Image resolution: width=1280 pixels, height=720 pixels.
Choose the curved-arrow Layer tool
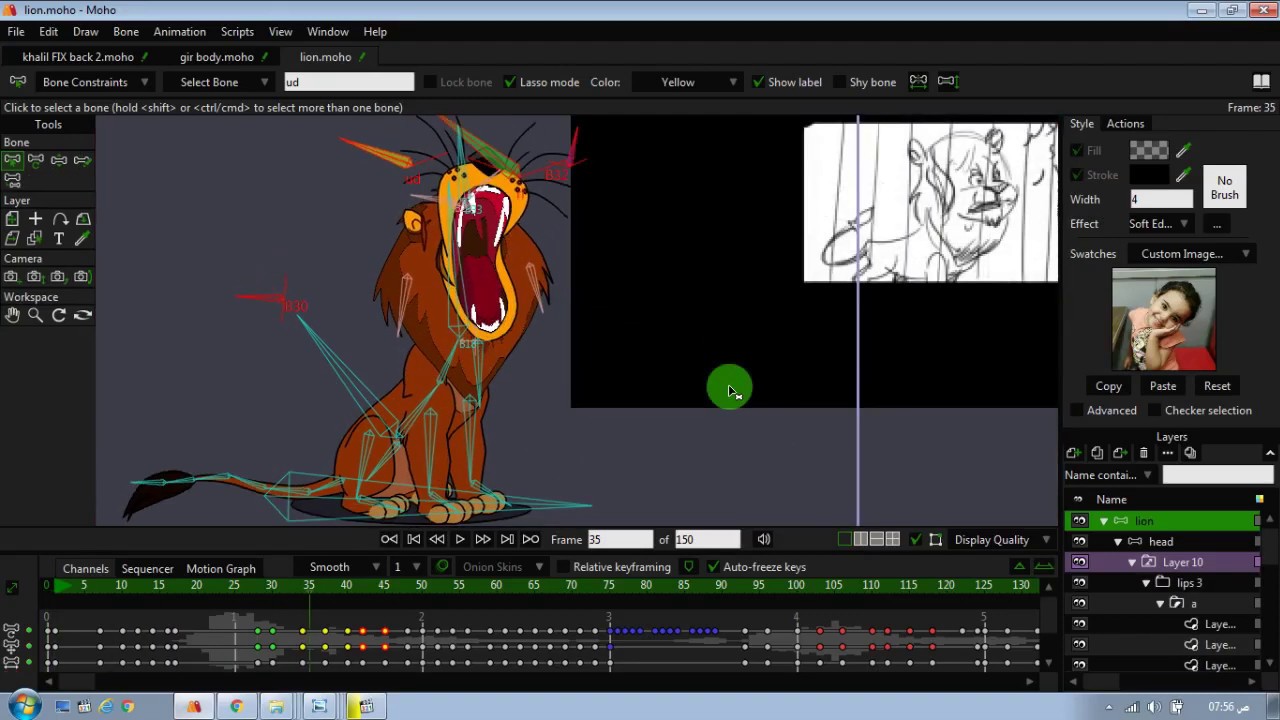tap(59, 219)
